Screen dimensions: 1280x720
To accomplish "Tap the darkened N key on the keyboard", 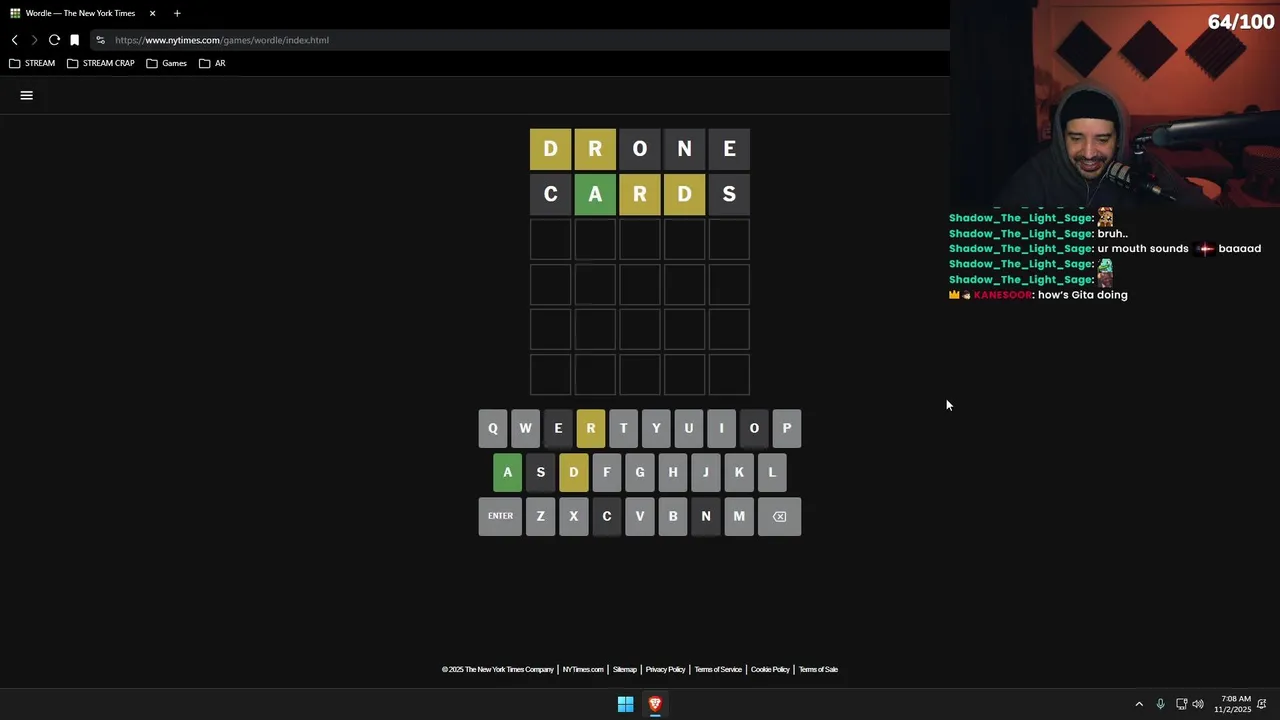I will coord(706,516).
